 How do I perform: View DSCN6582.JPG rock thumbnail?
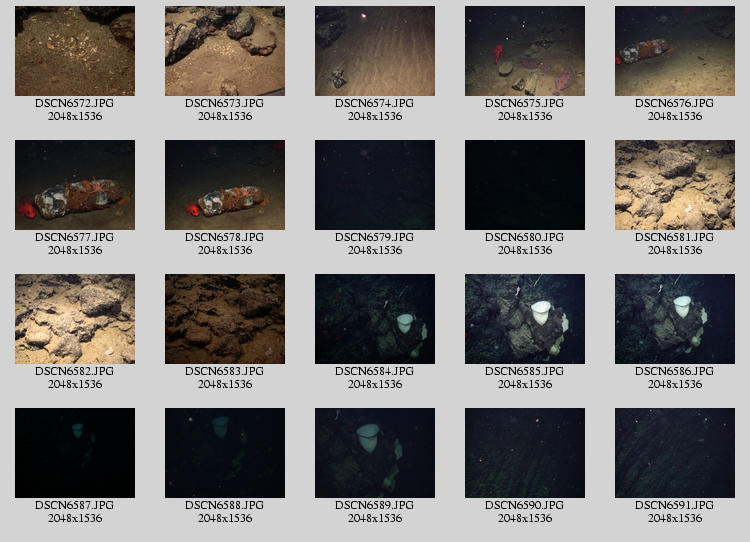tap(75, 319)
